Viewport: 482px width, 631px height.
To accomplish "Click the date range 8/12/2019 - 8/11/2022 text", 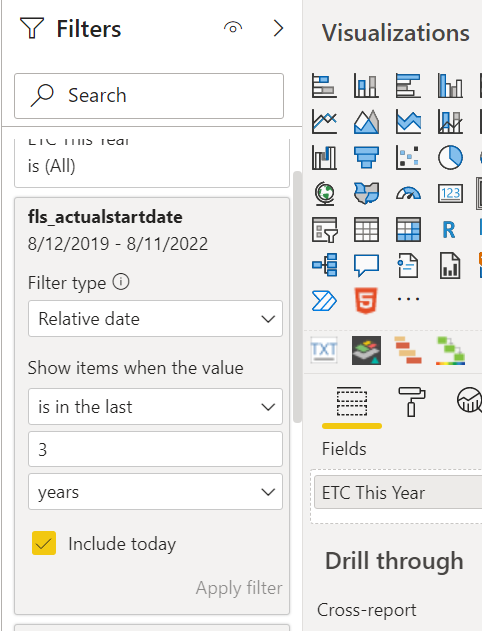I will 118,244.
